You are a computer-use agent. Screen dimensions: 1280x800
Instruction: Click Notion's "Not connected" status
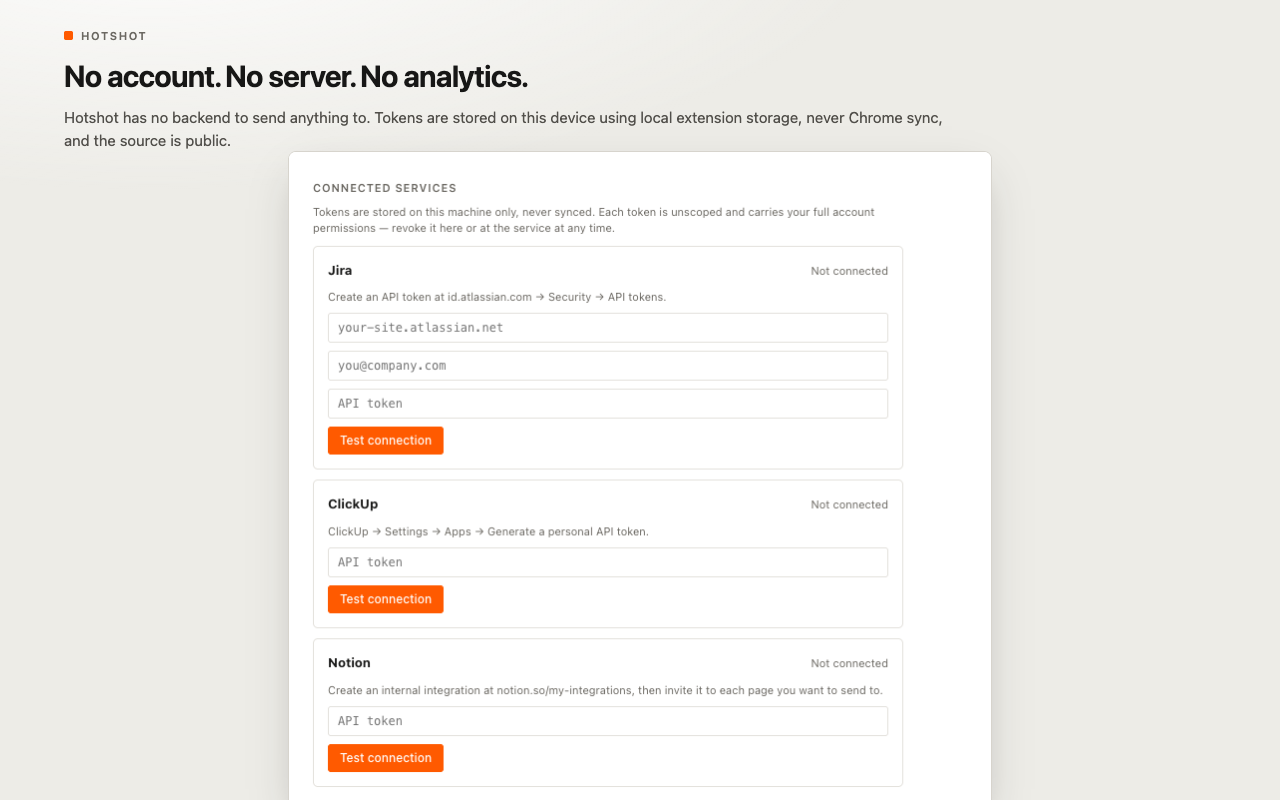coord(849,664)
